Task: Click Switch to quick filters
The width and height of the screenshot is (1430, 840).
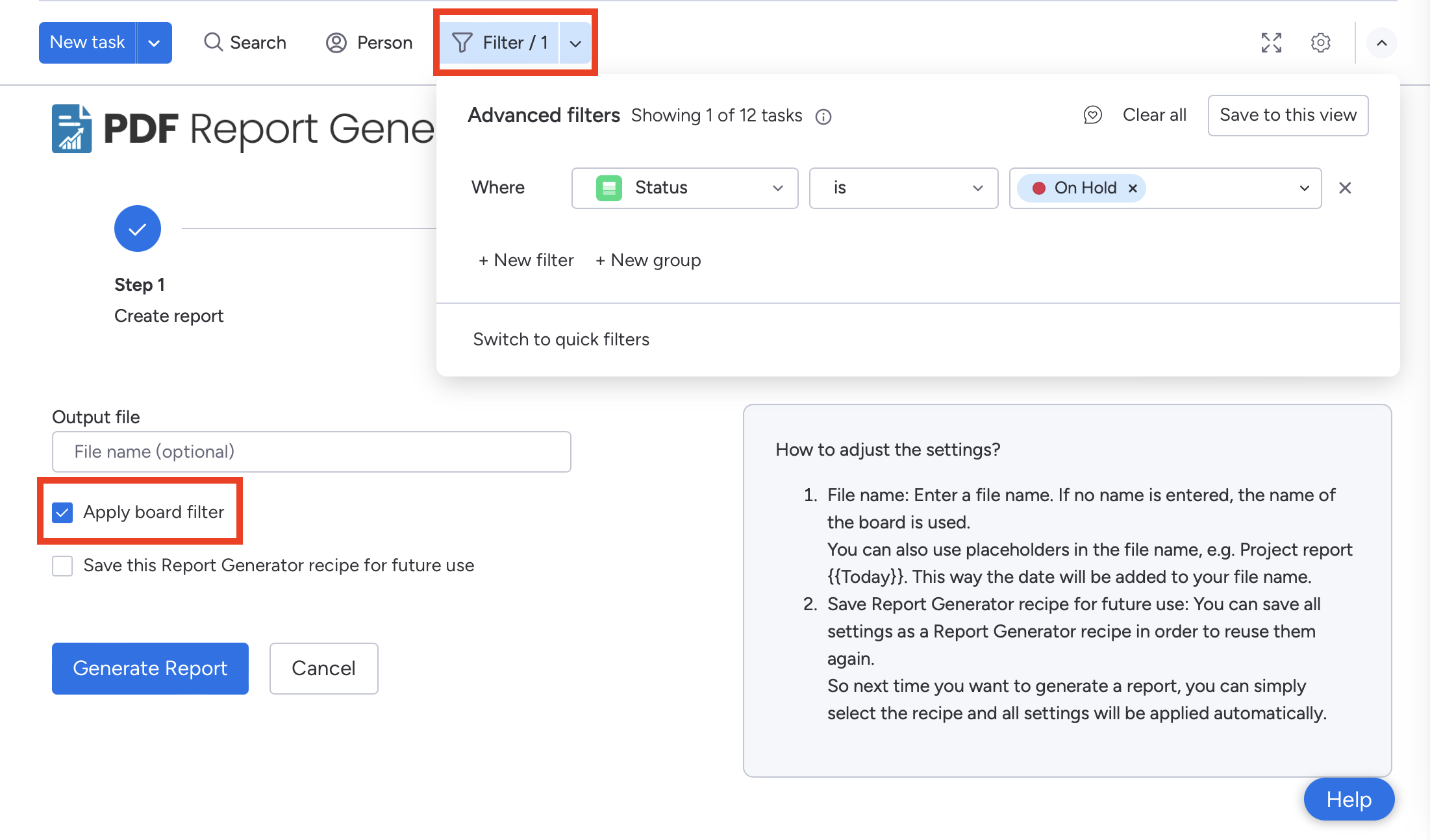Action: pyautogui.click(x=561, y=340)
